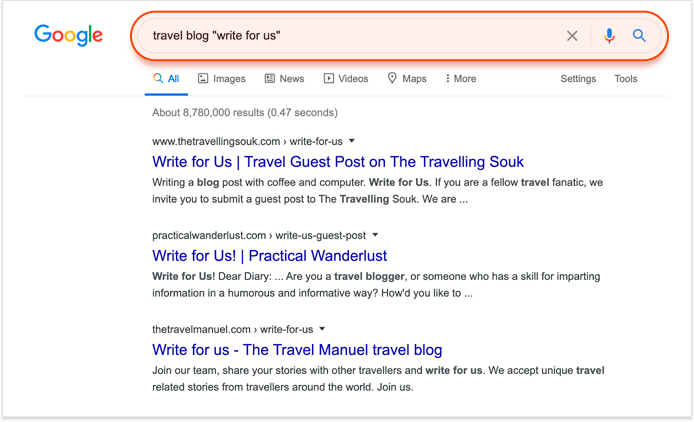Click the www.thetravellingsouk.com breadcrumb URL
Viewport: 694px width, 422px height.
coord(216,141)
